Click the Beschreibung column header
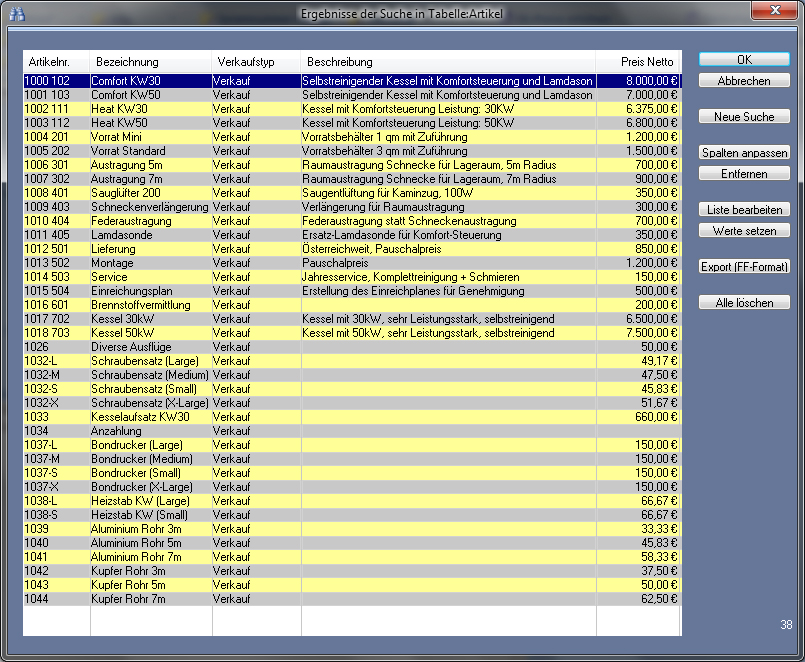Viewport: 805px width, 662px height. 448,62
